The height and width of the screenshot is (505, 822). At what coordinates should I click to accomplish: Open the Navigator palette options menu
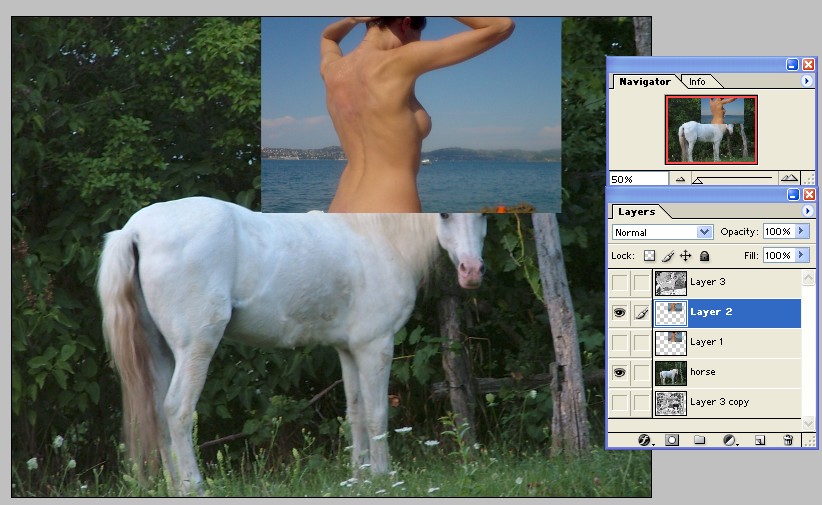[806, 81]
